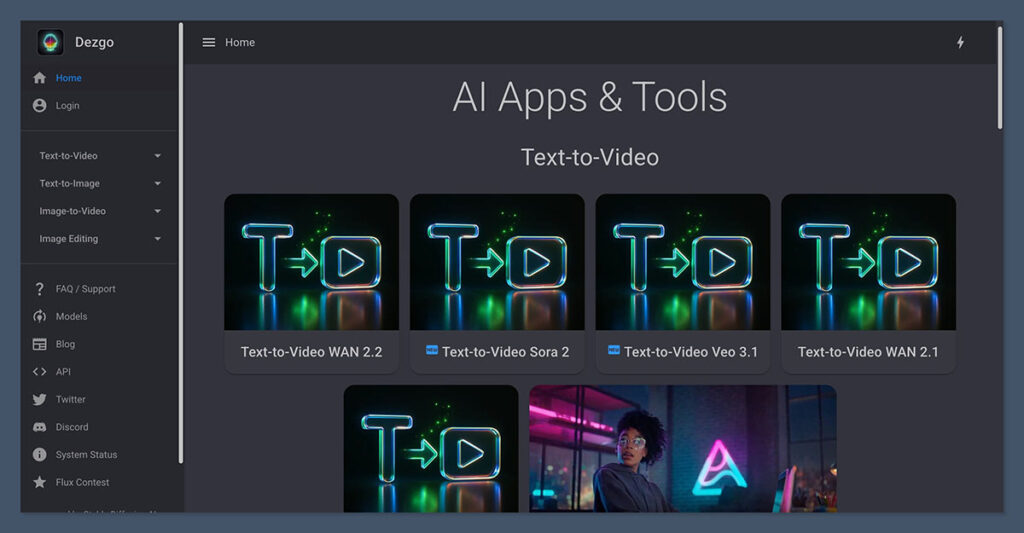View the System Status link
The image size is (1024, 533).
[86, 455]
